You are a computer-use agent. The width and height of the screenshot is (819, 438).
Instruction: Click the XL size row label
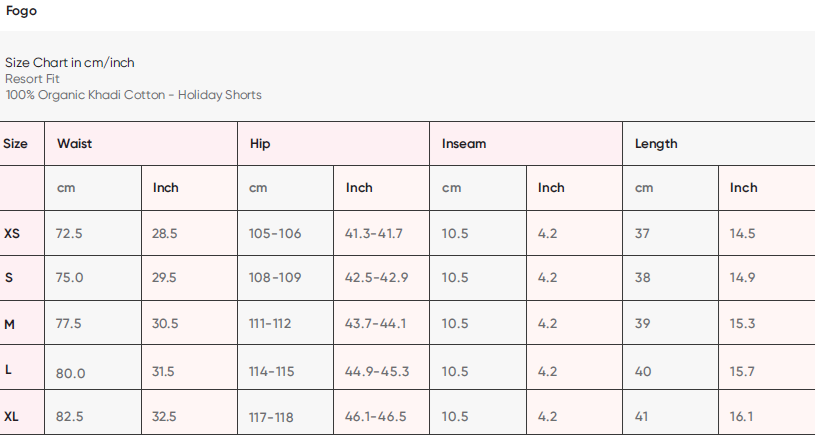pyautogui.click(x=12, y=417)
